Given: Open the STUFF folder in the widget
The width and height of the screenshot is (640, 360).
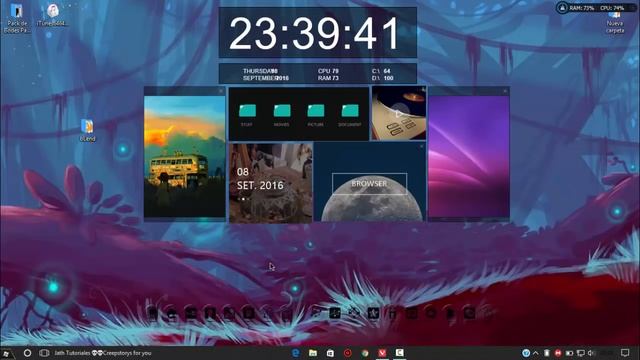Looking at the screenshot, I should pos(247,111).
